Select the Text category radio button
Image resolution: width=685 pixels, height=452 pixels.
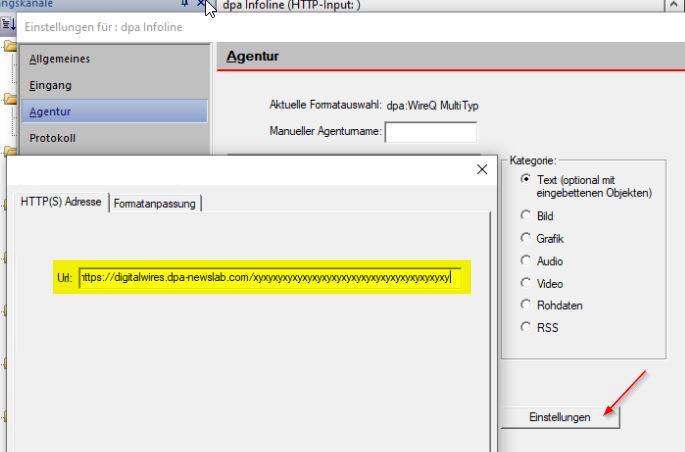[x=526, y=180]
